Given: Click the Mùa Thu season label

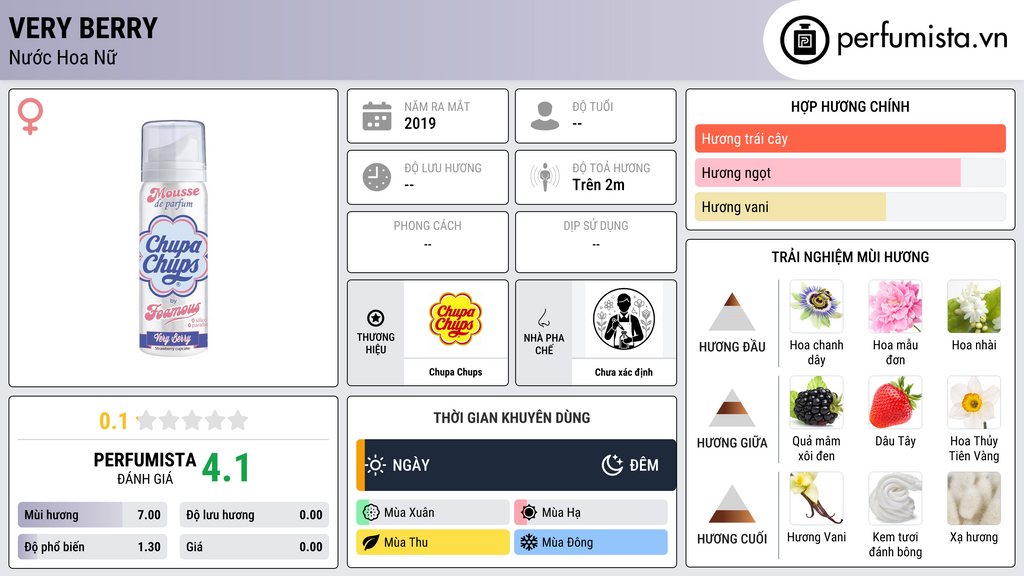Looking at the screenshot, I should pos(406,542).
